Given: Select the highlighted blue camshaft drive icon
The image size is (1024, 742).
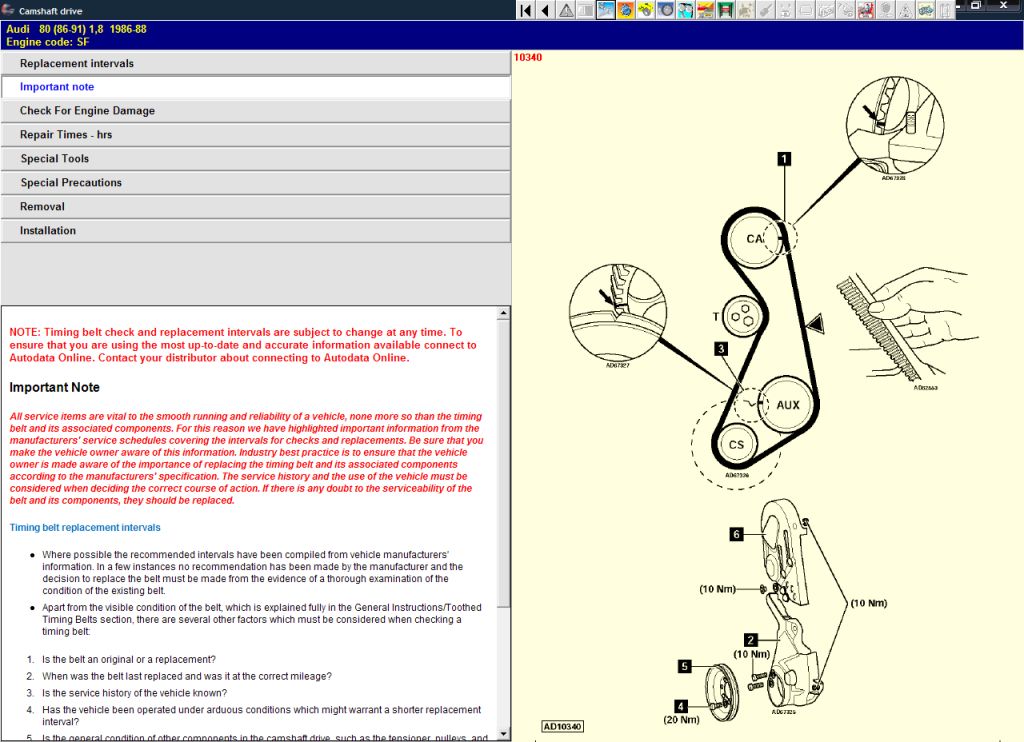Looking at the screenshot, I should [x=606, y=10].
